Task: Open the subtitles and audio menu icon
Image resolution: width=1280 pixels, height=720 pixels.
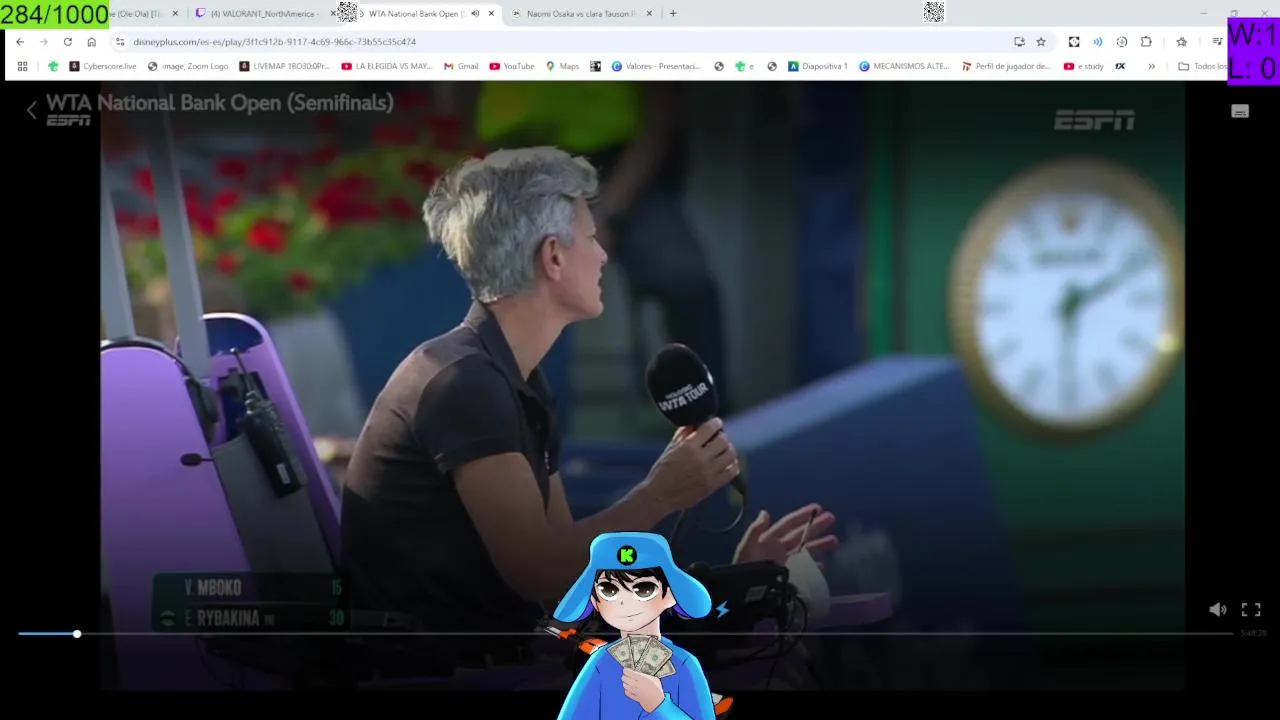Action: 1240,111
